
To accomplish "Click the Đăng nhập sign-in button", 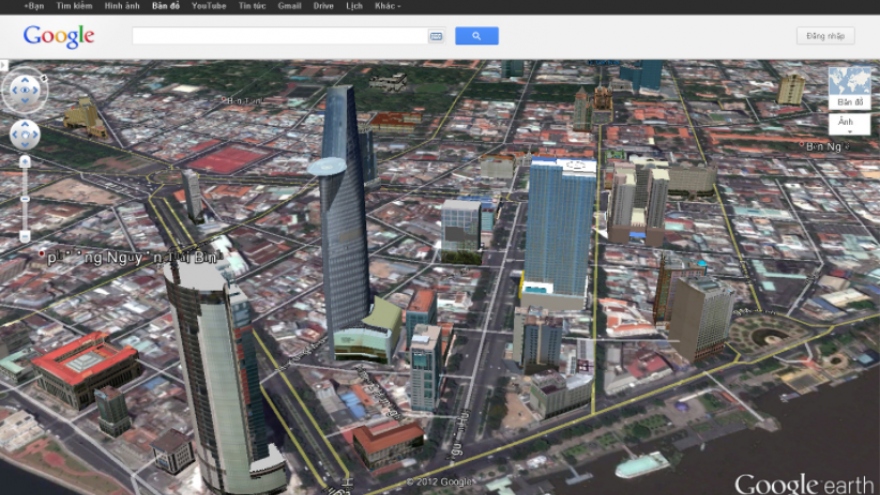I will point(825,36).
